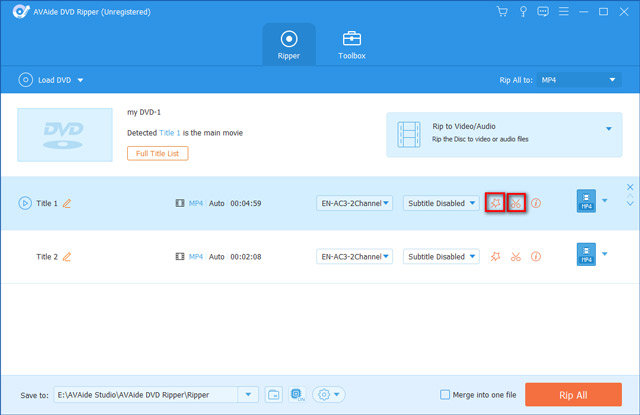Screen dimensions: 640x415
Task: Click the 00:02:08 duration of Title 2
Action: (246, 257)
